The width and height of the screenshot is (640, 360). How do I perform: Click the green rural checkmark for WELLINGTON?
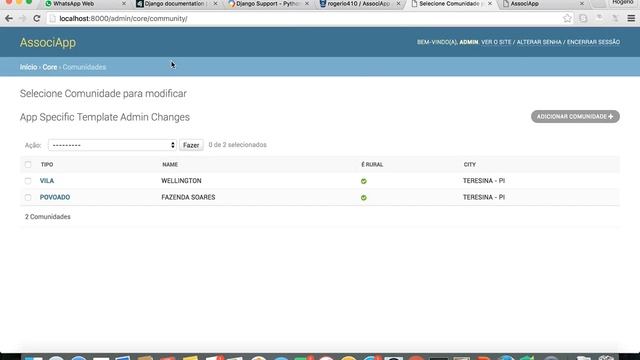(364, 181)
